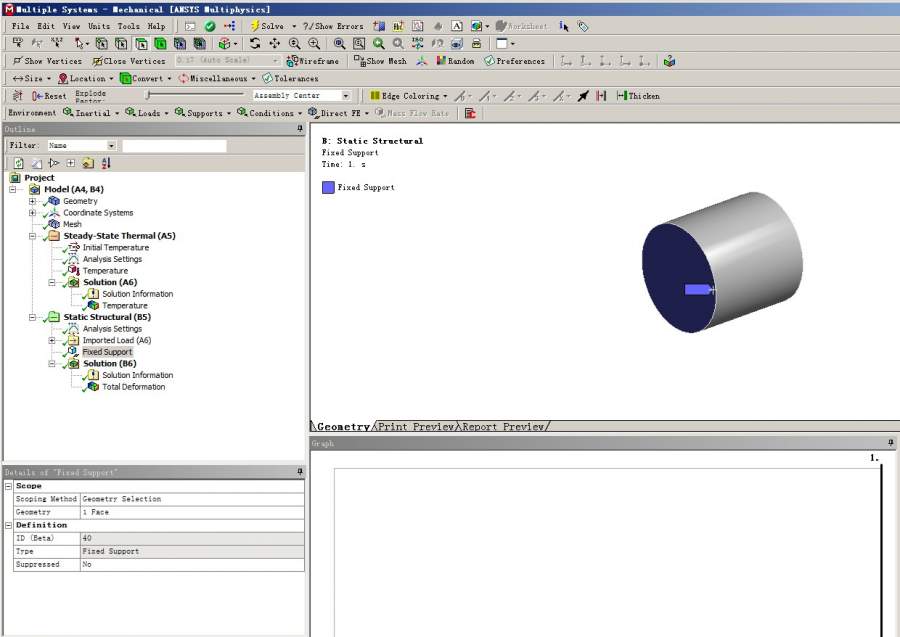Switch to the Print Preview tab
900x637 pixels.
tap(415, 427)
